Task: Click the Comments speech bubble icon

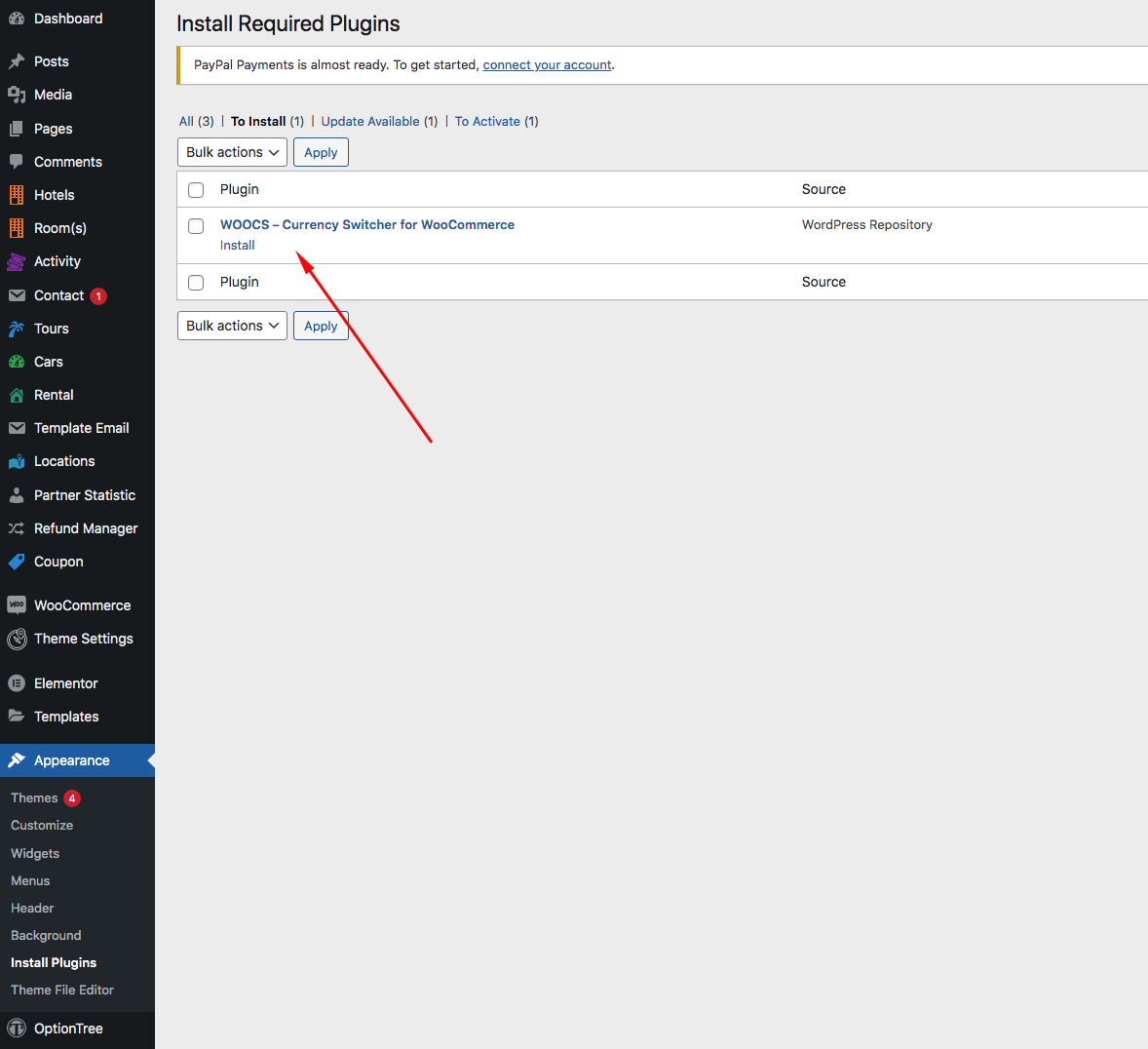Action: 17,162
